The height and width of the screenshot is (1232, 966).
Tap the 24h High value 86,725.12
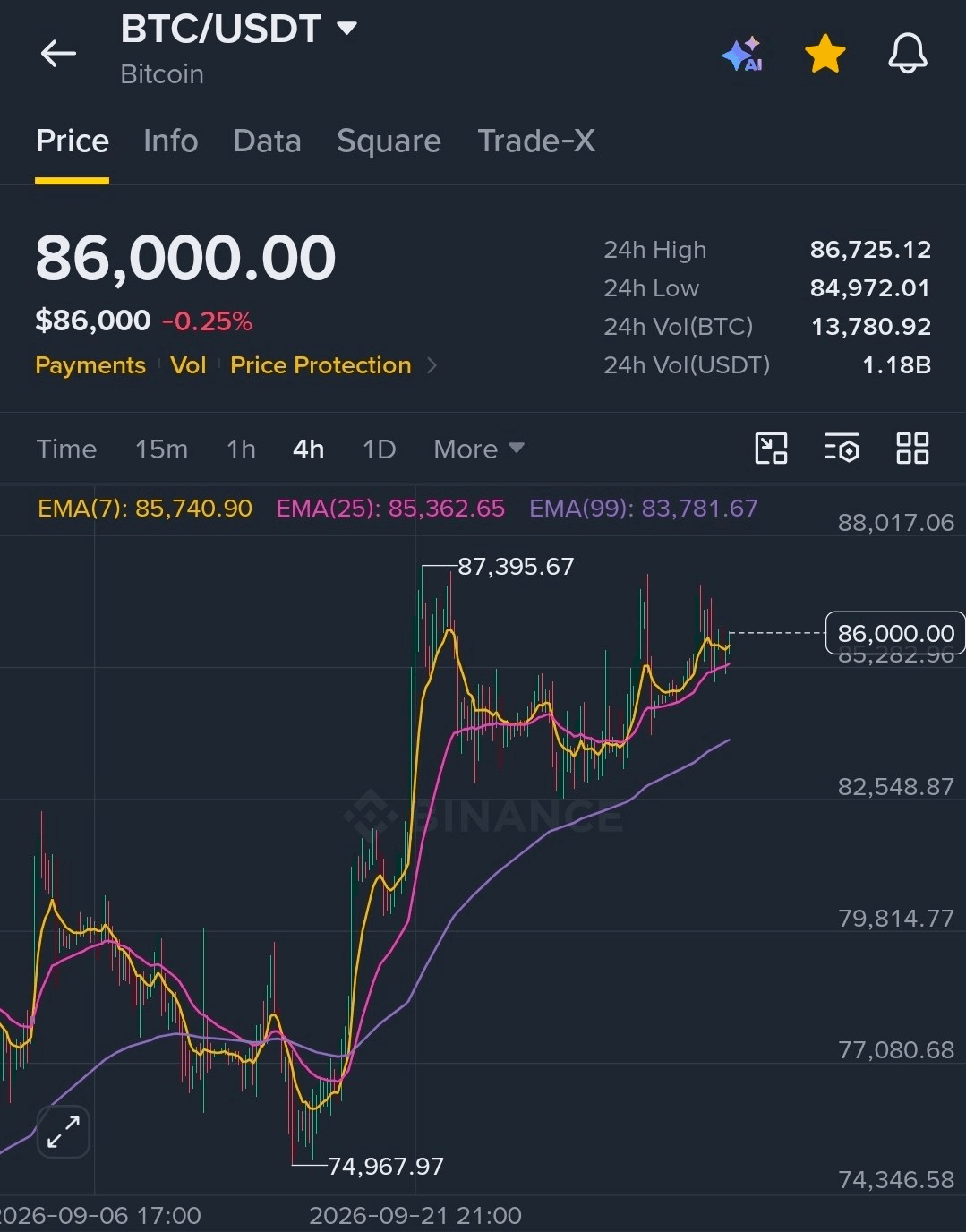870,250
